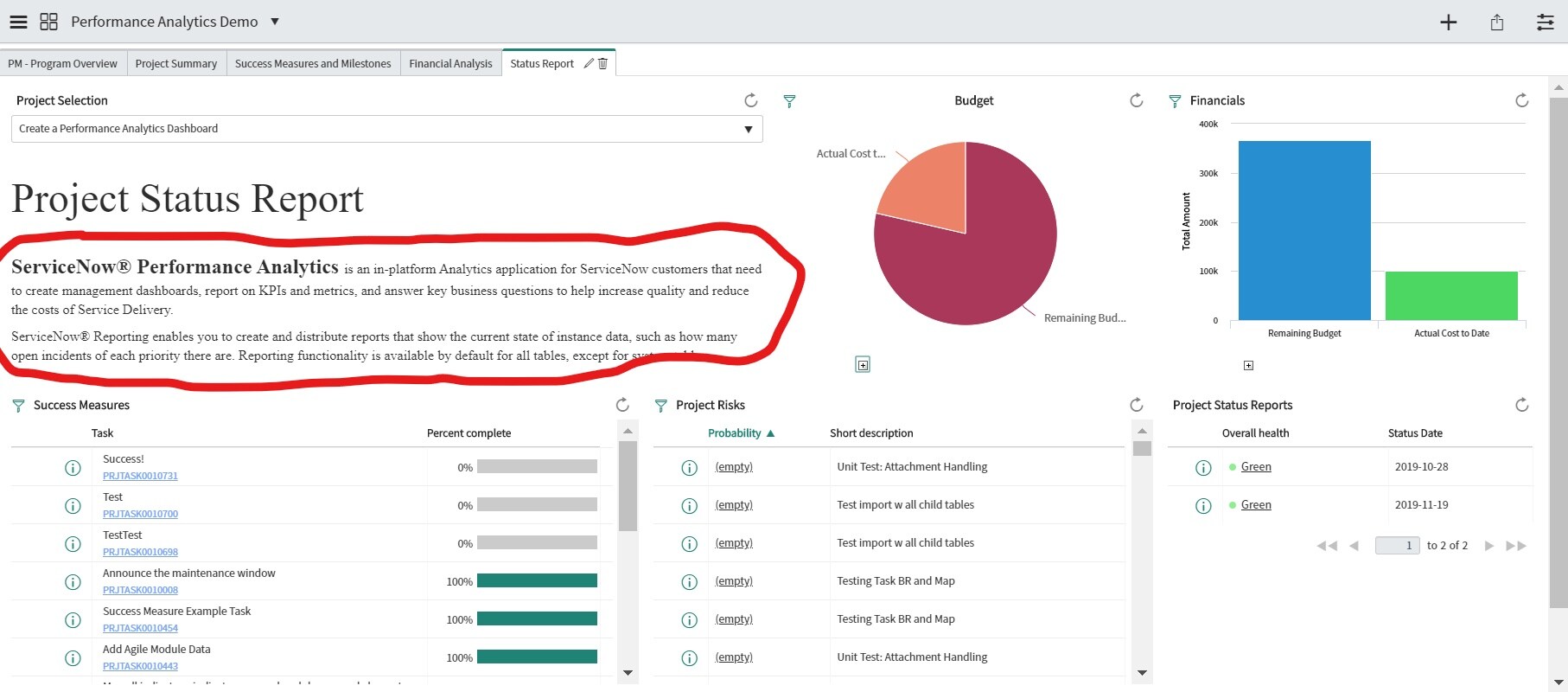1568x692 pixels.
Task: Click the Actual Cost to Date green bar
Action: click(x=1451, y=296)
